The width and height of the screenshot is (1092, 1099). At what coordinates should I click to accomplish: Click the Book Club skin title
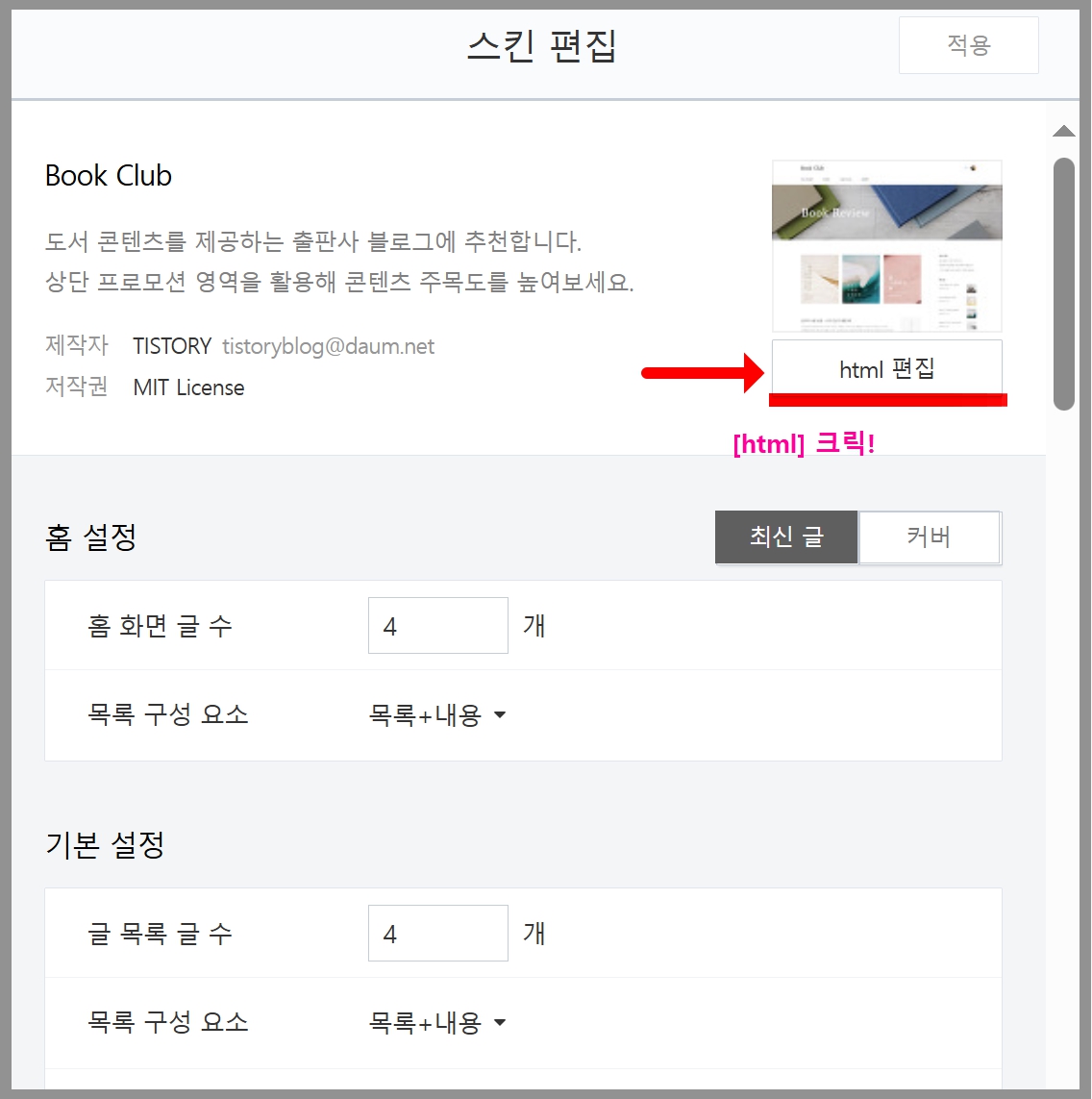pyautogui.click(x=109, y=175)
